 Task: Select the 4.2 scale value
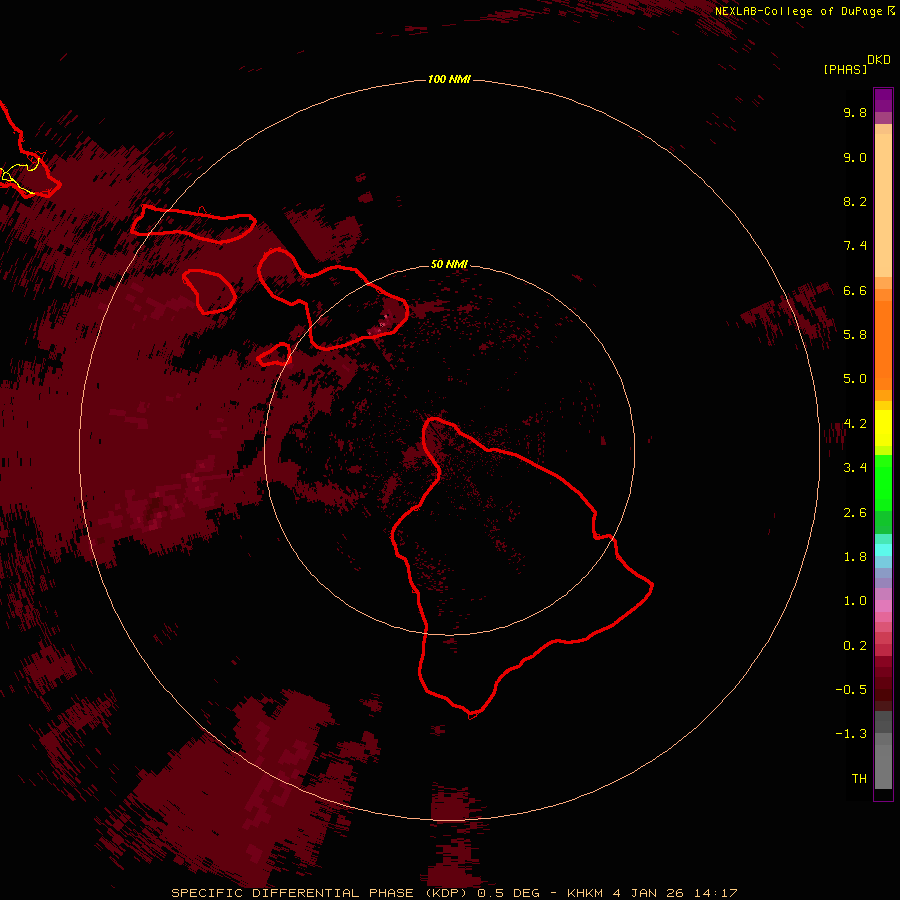pos(855,424)
